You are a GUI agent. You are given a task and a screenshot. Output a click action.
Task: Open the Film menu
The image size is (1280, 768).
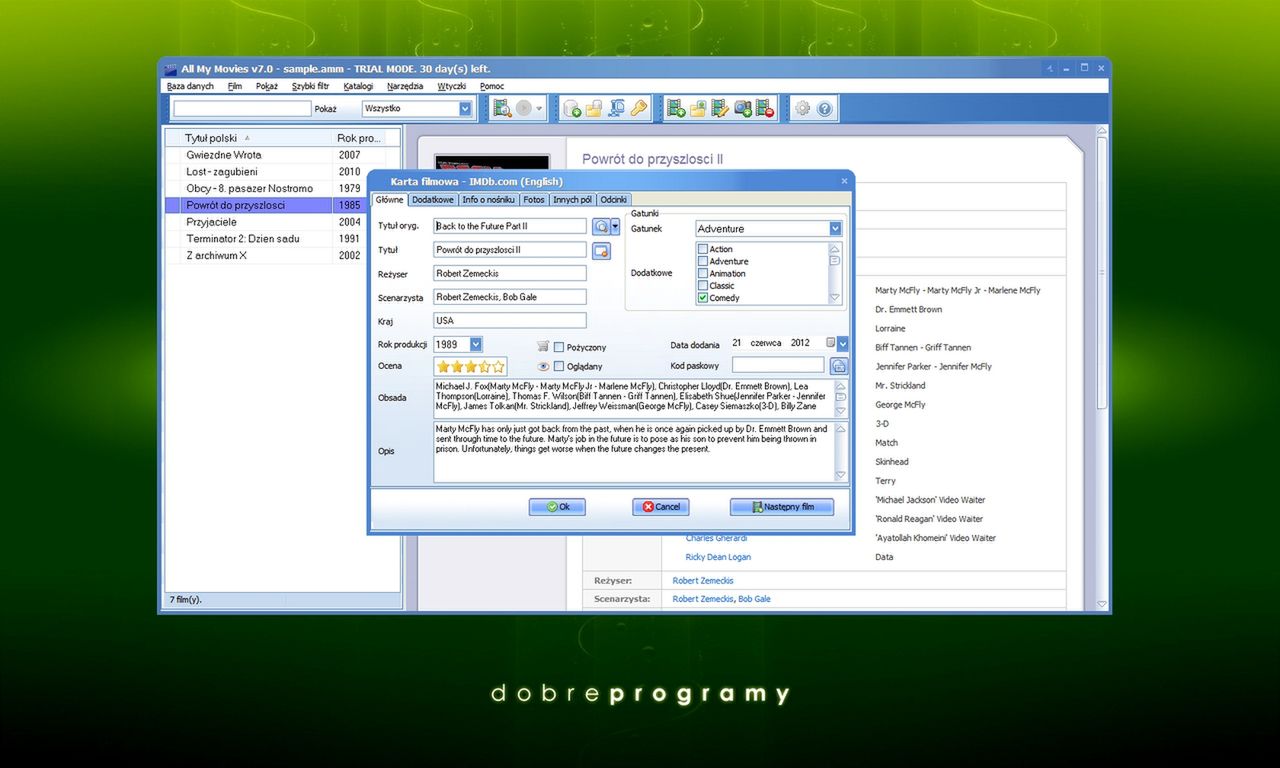[235, 86]
